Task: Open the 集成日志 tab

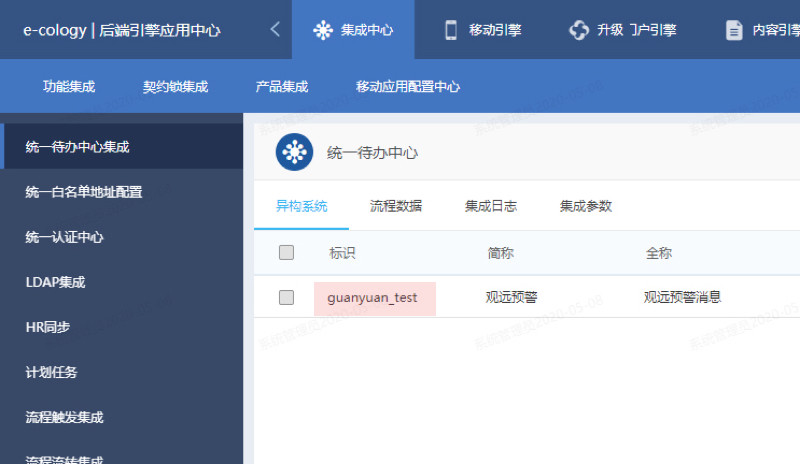Action: click(491, 206)
